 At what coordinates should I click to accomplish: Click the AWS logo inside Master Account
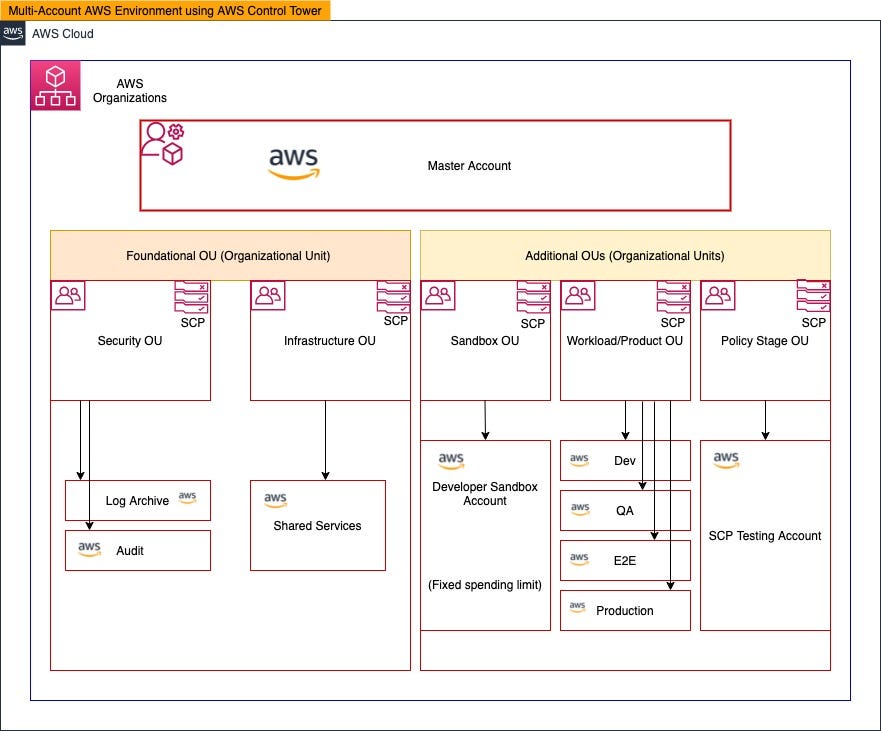click(x=293, y=160)
